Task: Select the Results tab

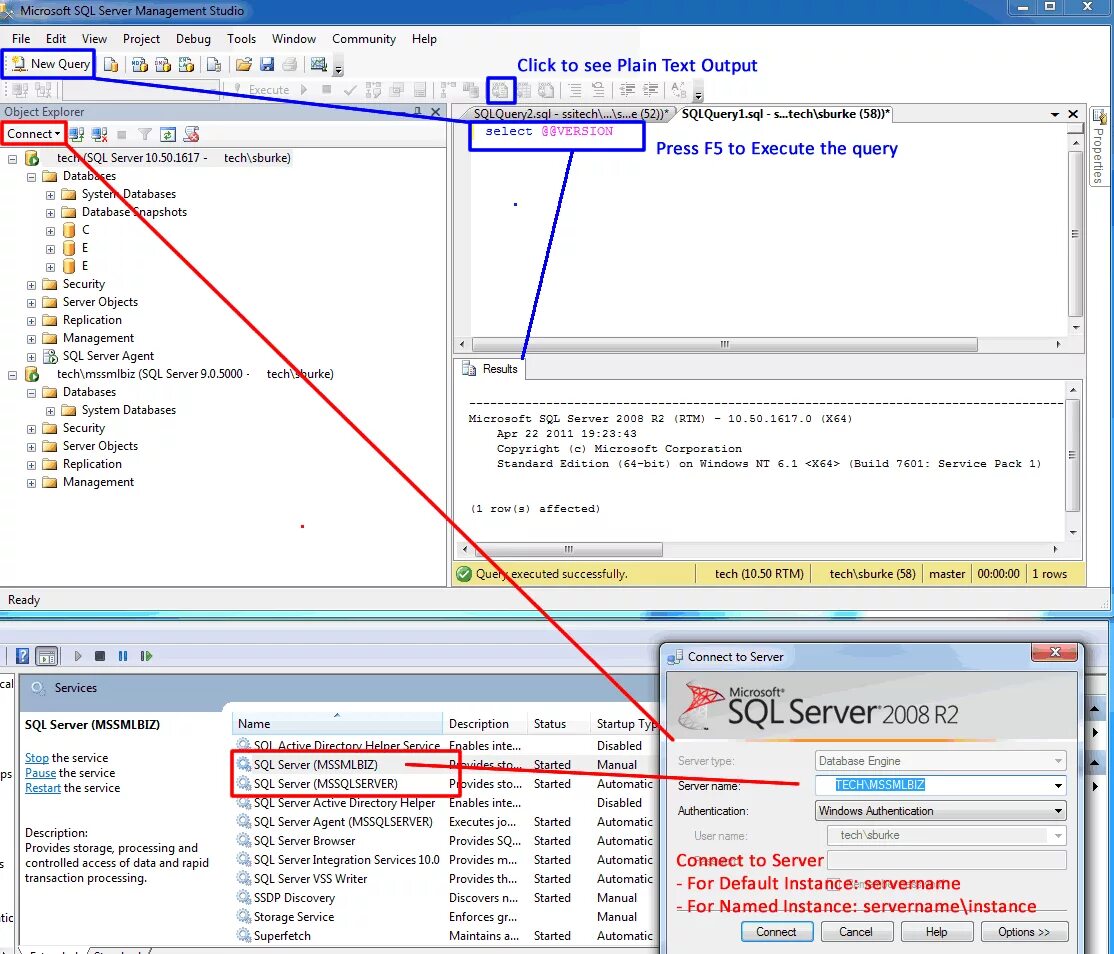Action: click(490, 369)
